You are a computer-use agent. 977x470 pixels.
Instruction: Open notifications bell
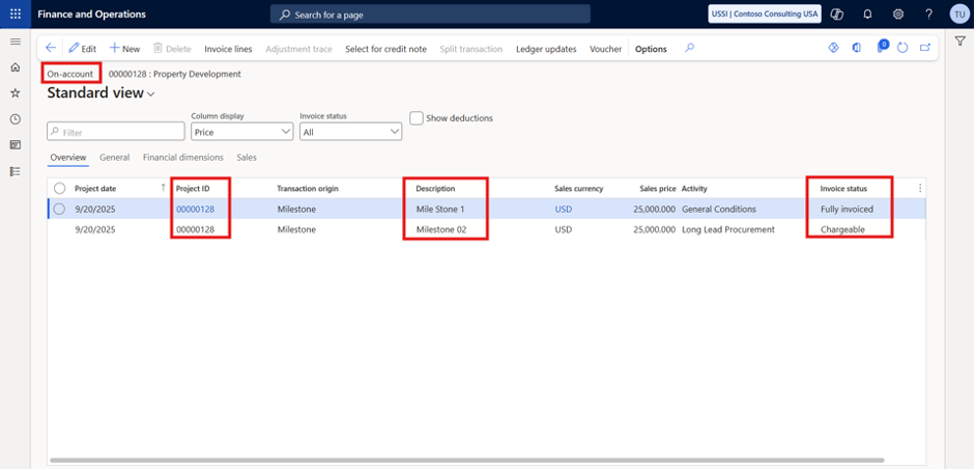[867, 14]
